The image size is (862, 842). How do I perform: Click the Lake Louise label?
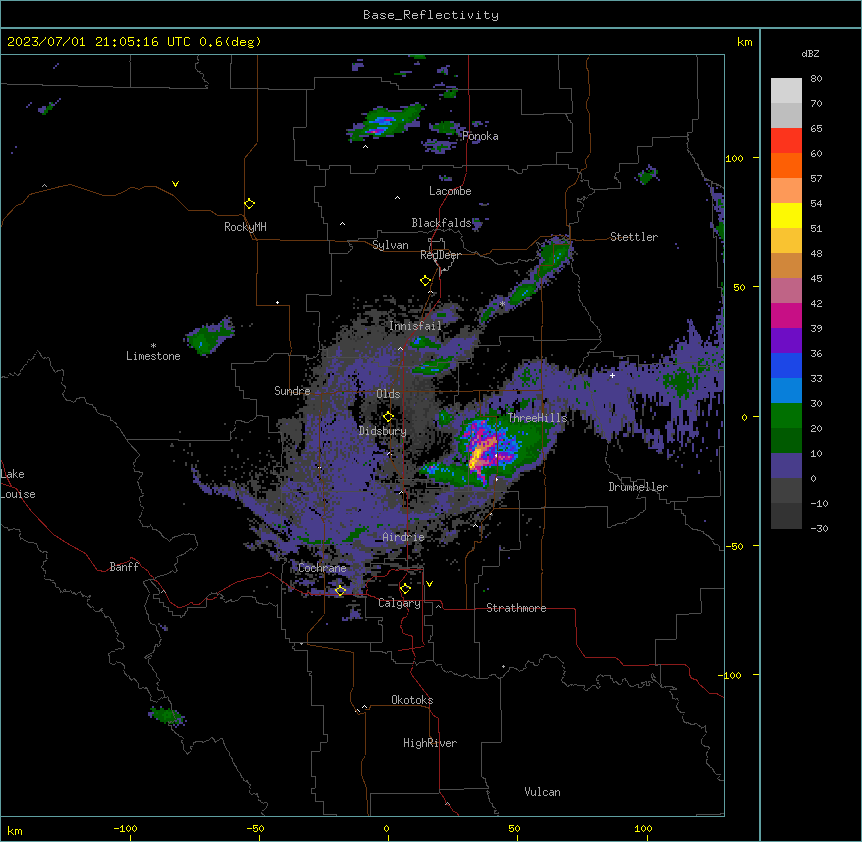[x=18, y=484]
